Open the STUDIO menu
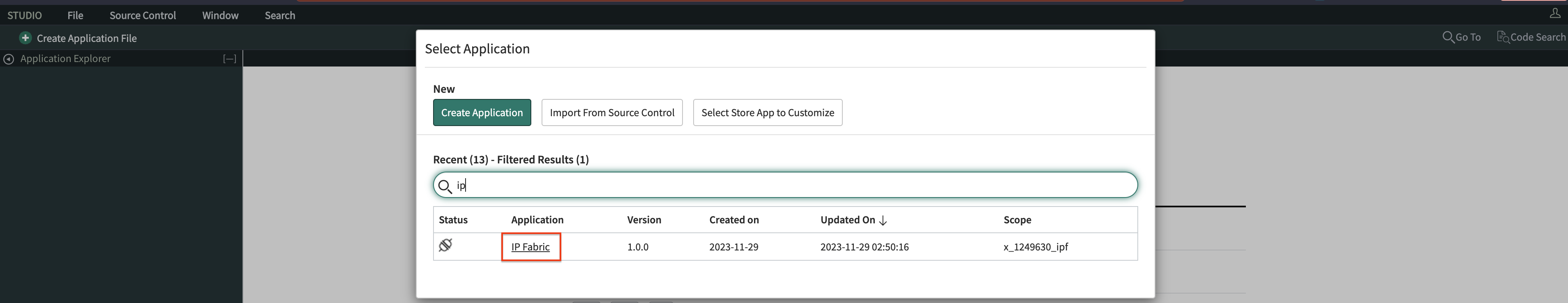Screen dimensions: 1568x303 pos(24,15)
